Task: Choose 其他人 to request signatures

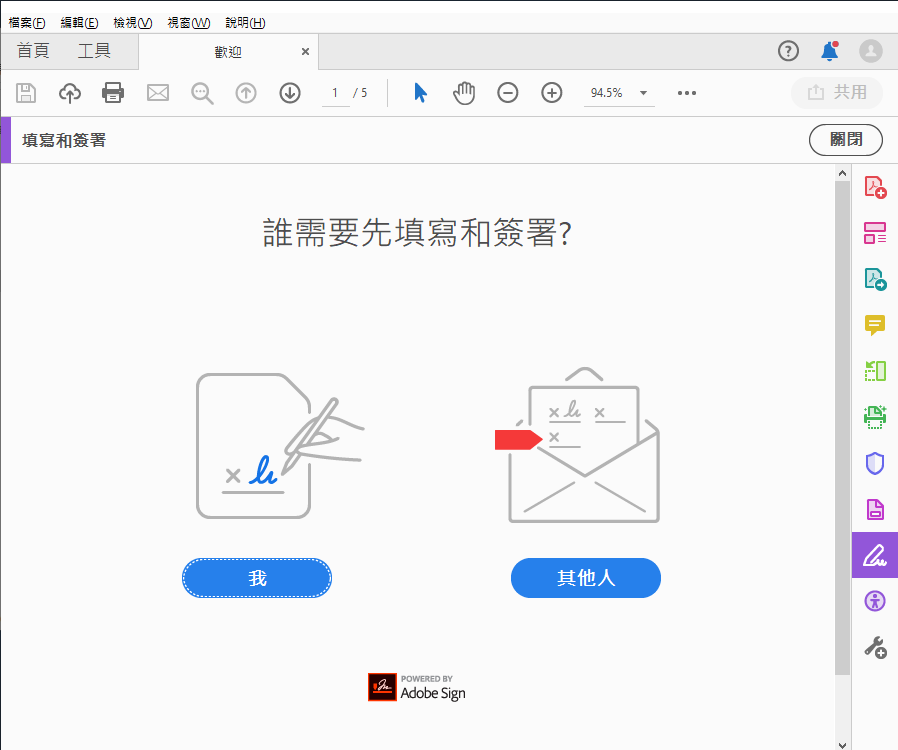Action: pyautogui.click(x=585, y=578)
